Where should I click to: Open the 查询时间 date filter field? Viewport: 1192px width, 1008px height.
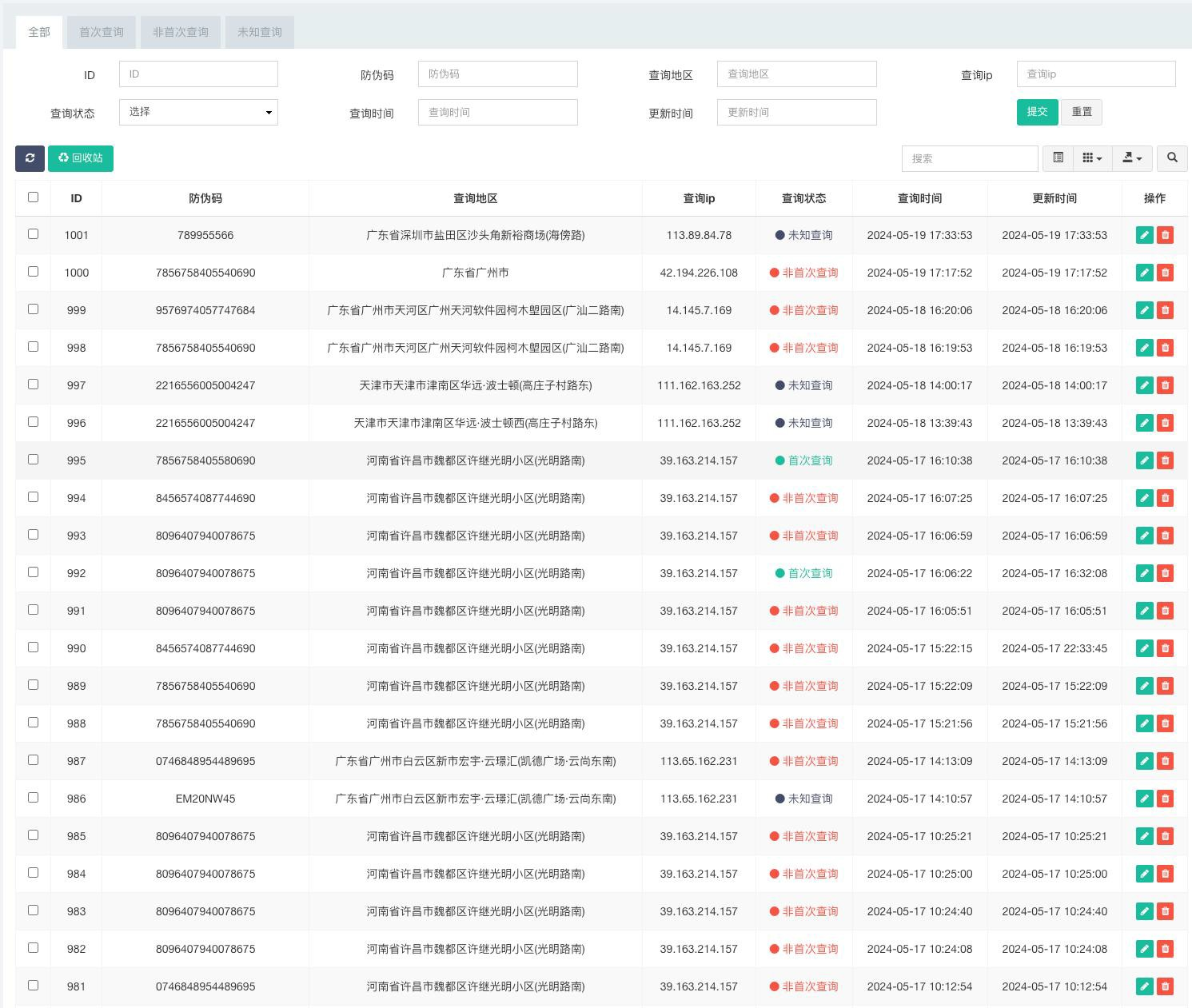497,112
